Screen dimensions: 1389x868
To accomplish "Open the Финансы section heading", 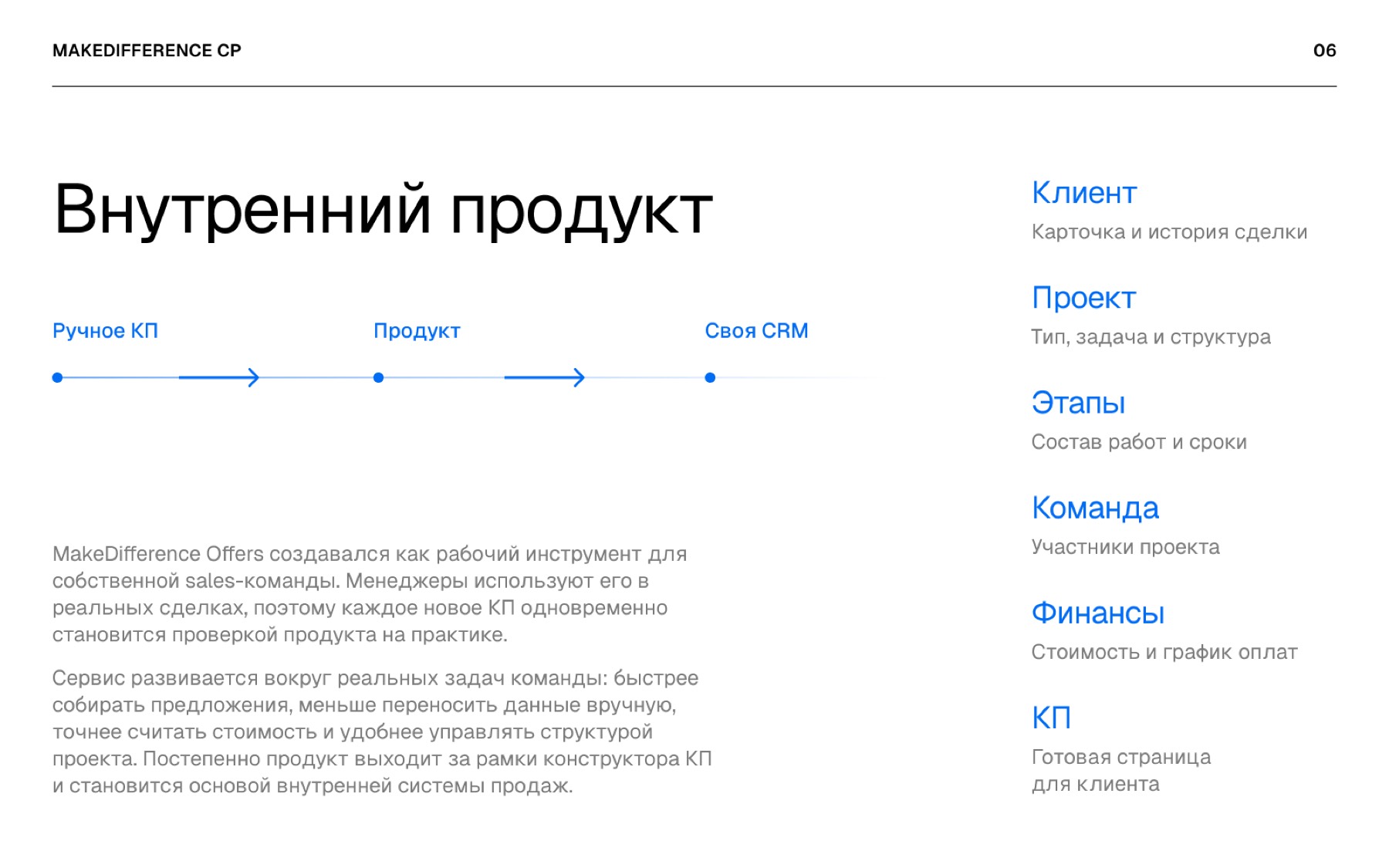I will pos(1098,613).
